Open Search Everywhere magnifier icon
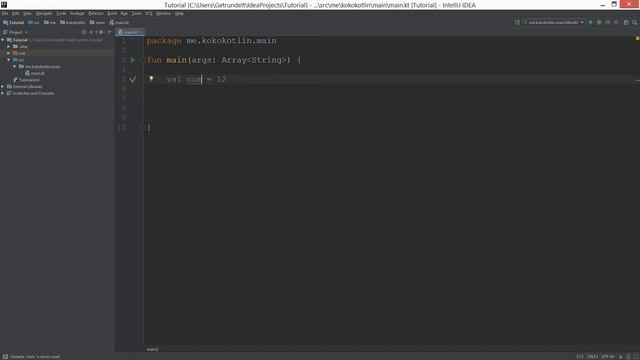 (635, 22)
